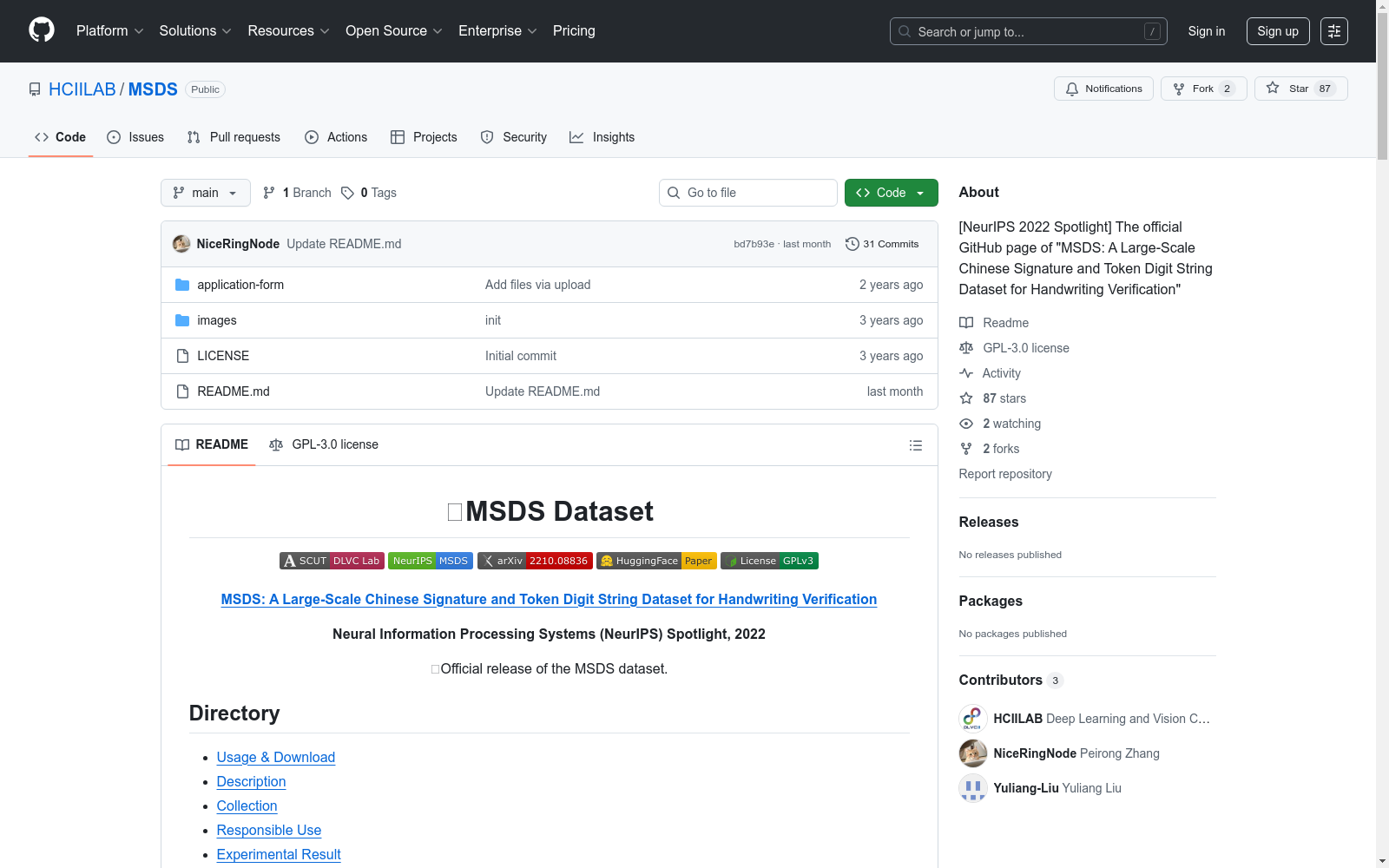Open the Pricing page

point(574,31)
